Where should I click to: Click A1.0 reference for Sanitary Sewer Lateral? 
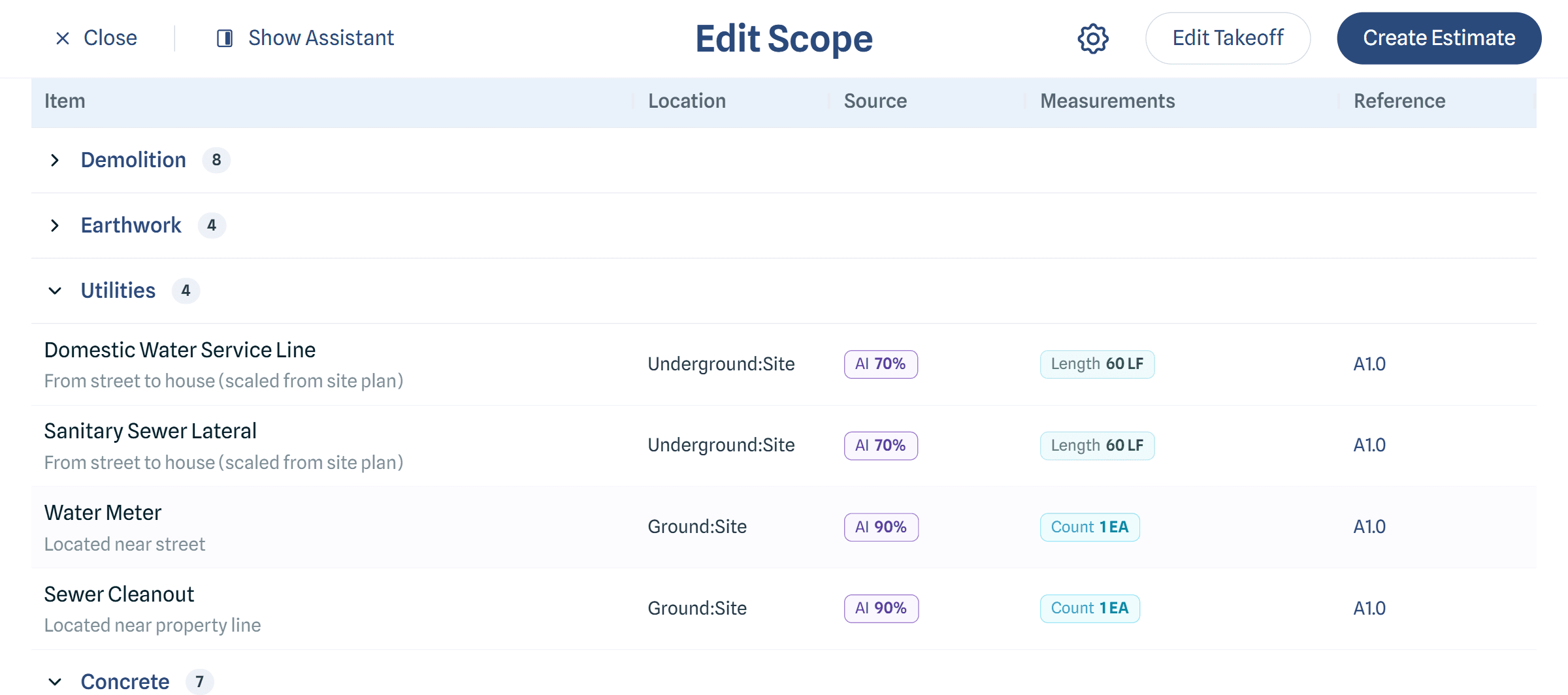[1369, 445]
